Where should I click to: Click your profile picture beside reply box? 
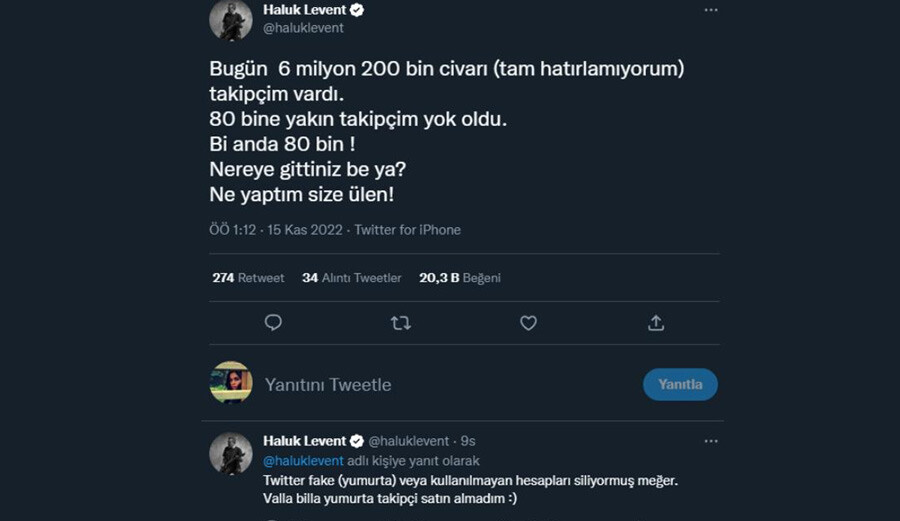(x=230, y=383)
